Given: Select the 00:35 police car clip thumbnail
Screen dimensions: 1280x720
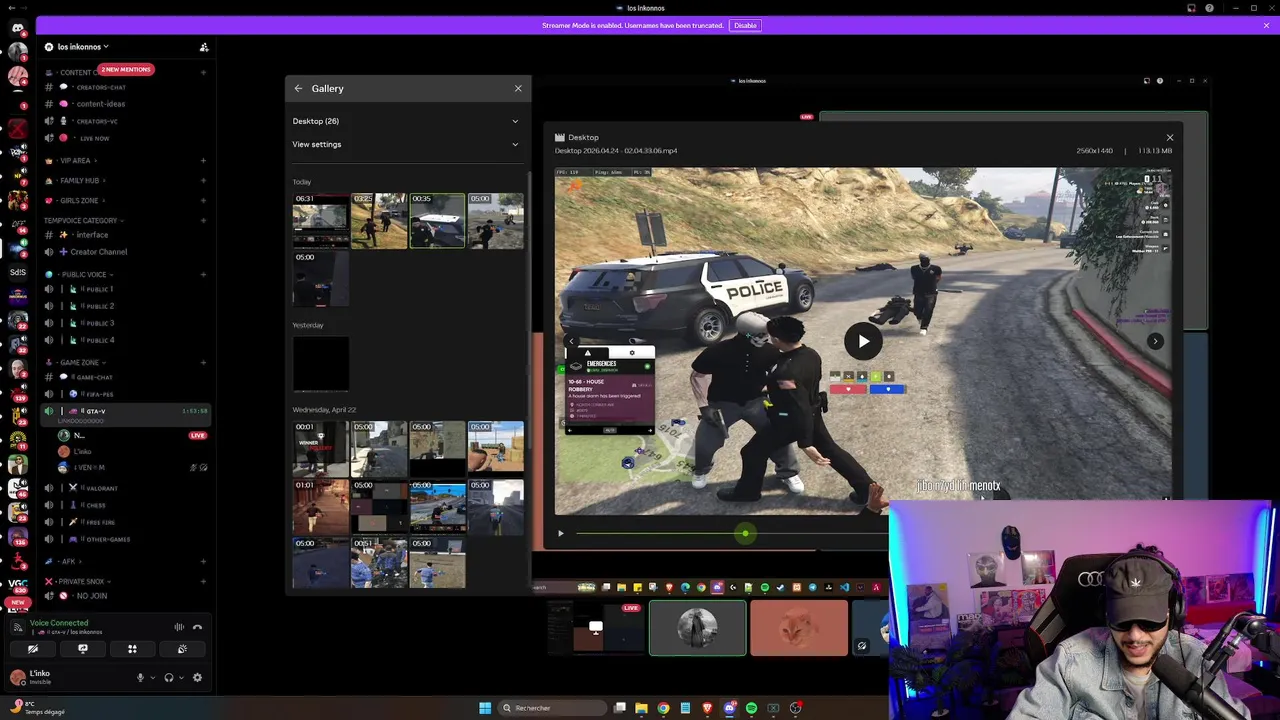Looking at the screenshot, I should 437,220.
